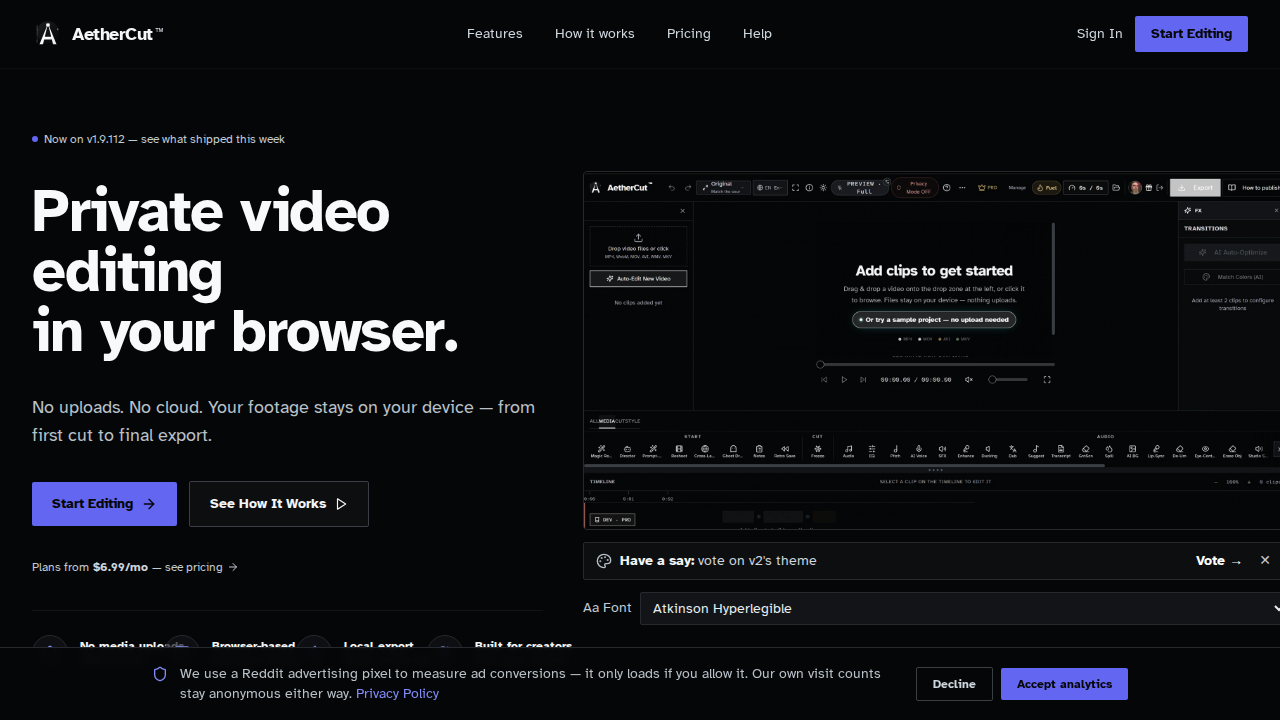Open the Pricing nav link
The image size is (1280, 720).
pos(689,34)
